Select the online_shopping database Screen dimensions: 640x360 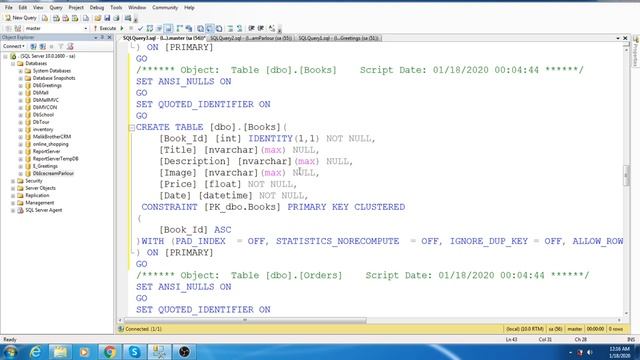(50, 144)
